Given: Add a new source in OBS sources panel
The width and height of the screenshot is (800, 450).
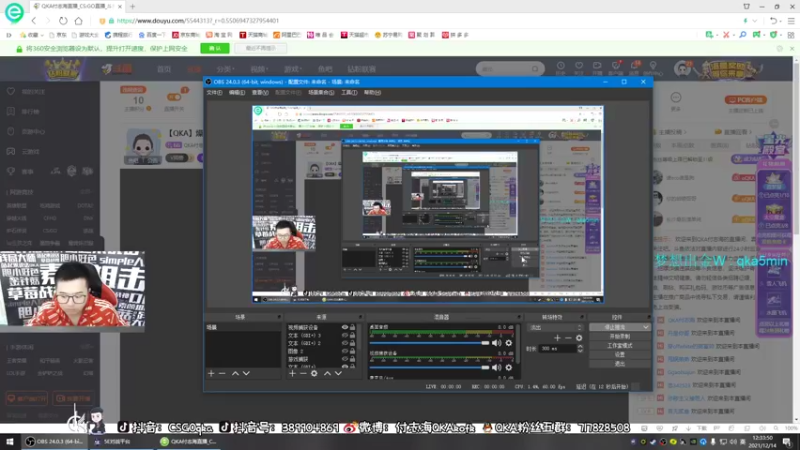Looking at the screenshot, I should 292,373.
